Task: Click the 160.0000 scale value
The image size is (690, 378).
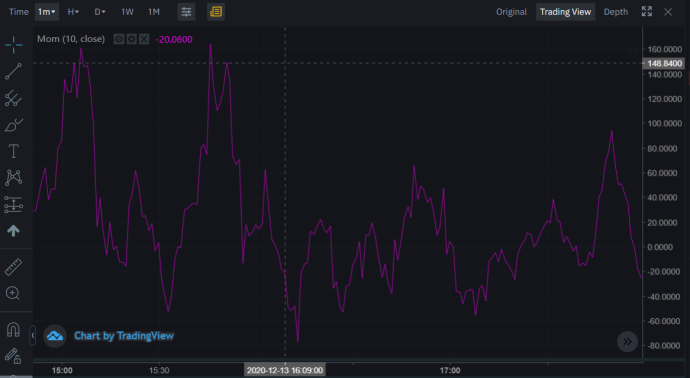Action: (x=664, y=49)
